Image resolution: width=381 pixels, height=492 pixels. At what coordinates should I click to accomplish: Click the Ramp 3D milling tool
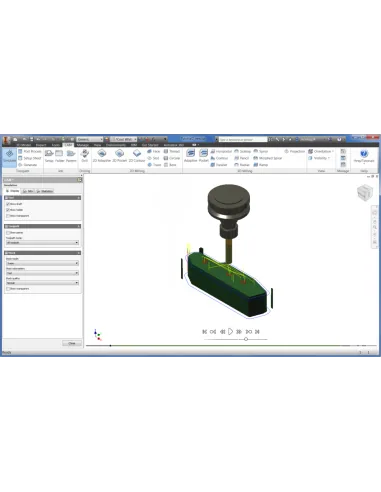click(261, 165)
